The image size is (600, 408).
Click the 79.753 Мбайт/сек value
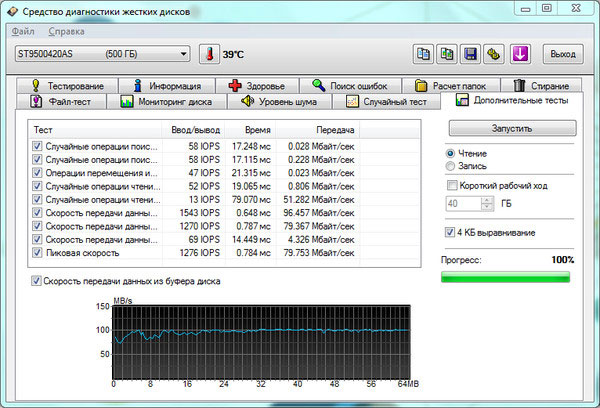point(319,253)
